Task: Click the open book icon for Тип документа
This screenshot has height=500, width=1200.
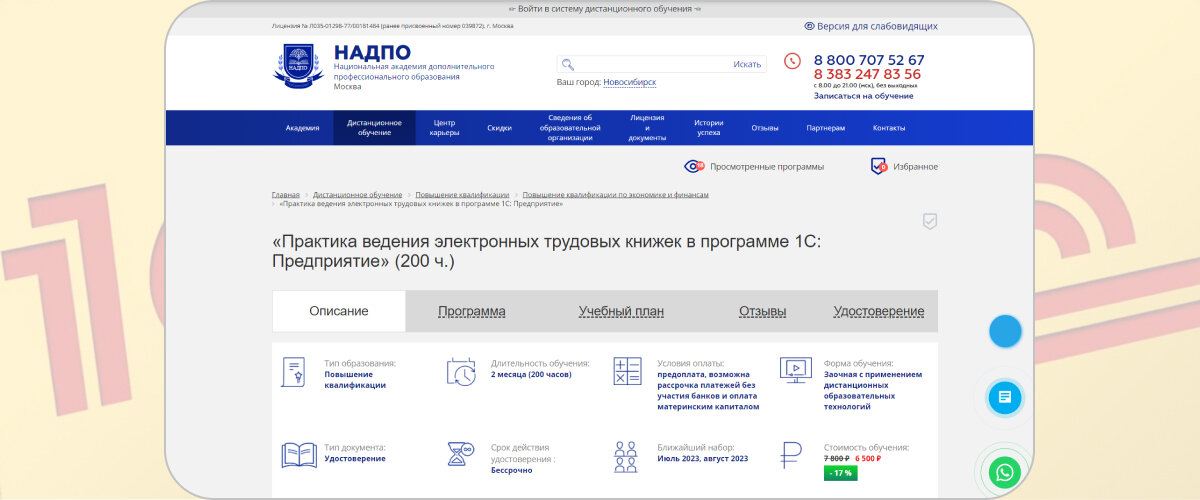Action: pyautogui.click(x=299, y=456)
